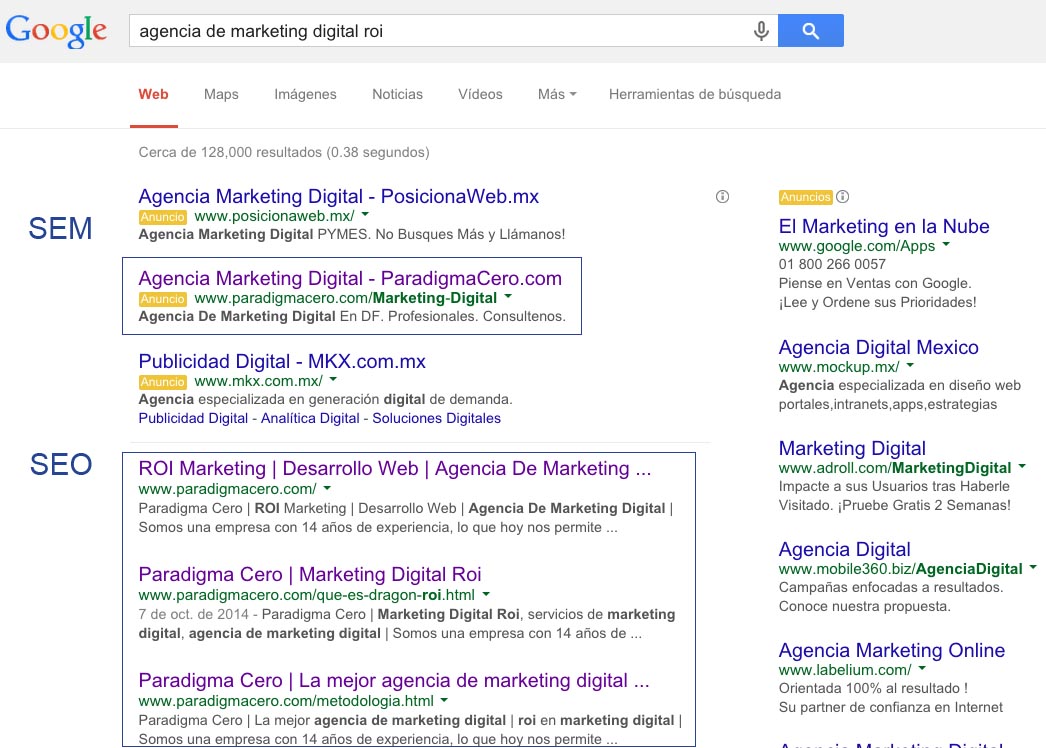Screen dimensions: 1046x748
Task: Open Publicidad Digital - MKX.com.mx link
Action: pos(282,361)
